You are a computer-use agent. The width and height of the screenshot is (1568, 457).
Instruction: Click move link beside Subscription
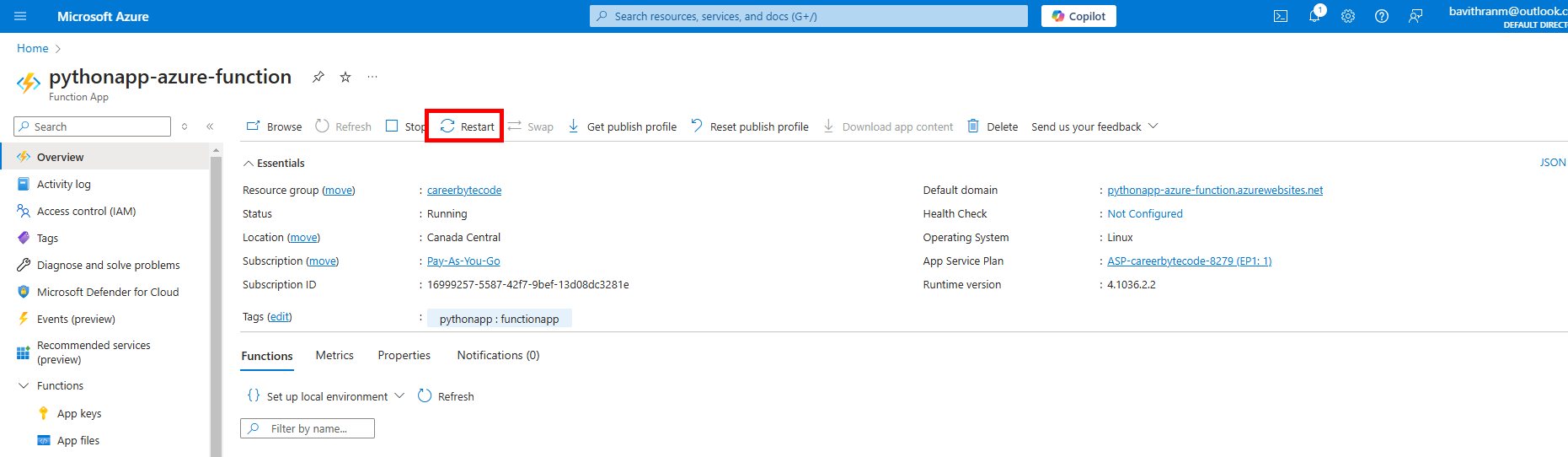(x=322, y=261)
